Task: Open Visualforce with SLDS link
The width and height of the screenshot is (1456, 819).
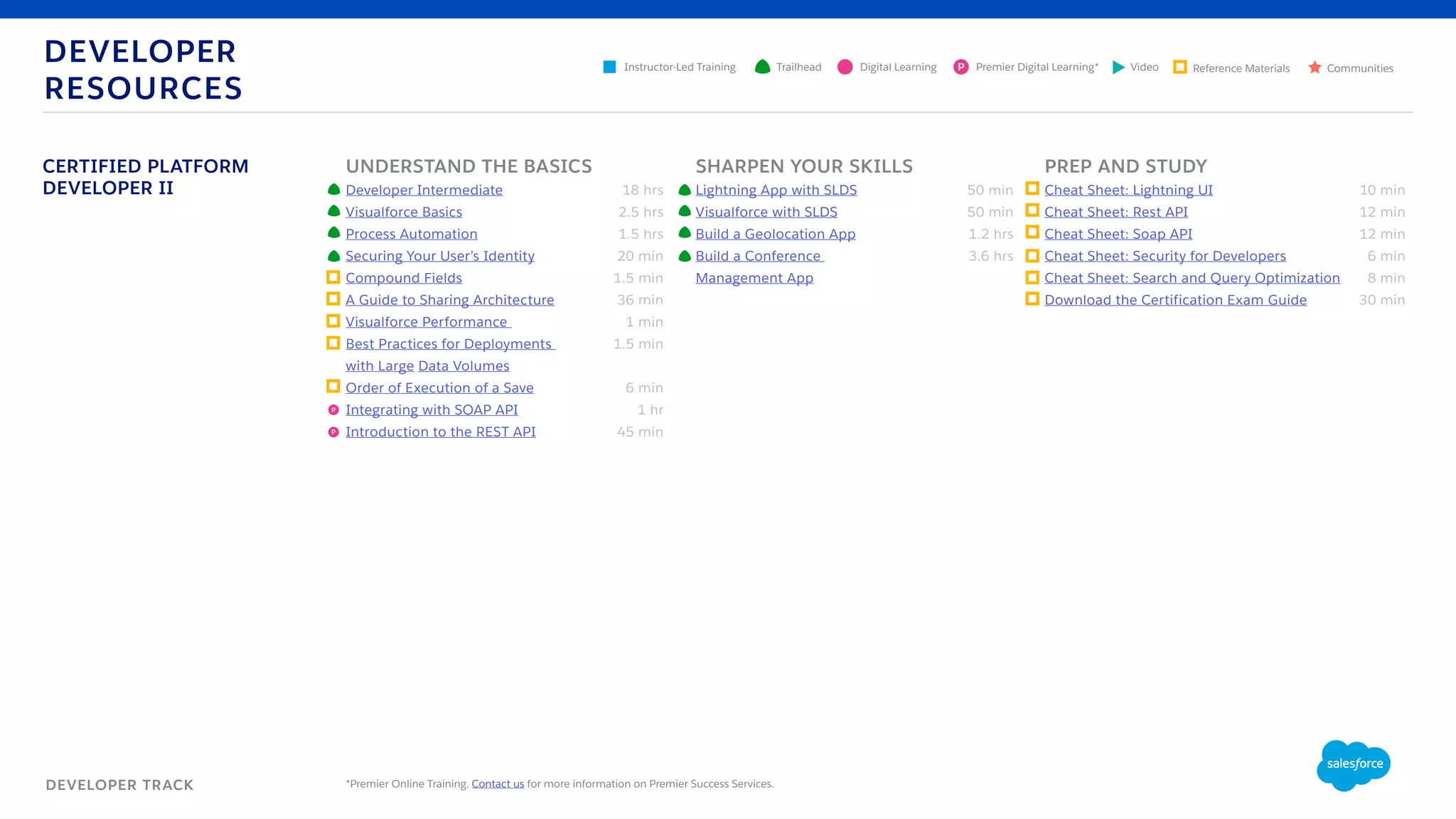Action: pyautogui.click(x=766, y=212)
